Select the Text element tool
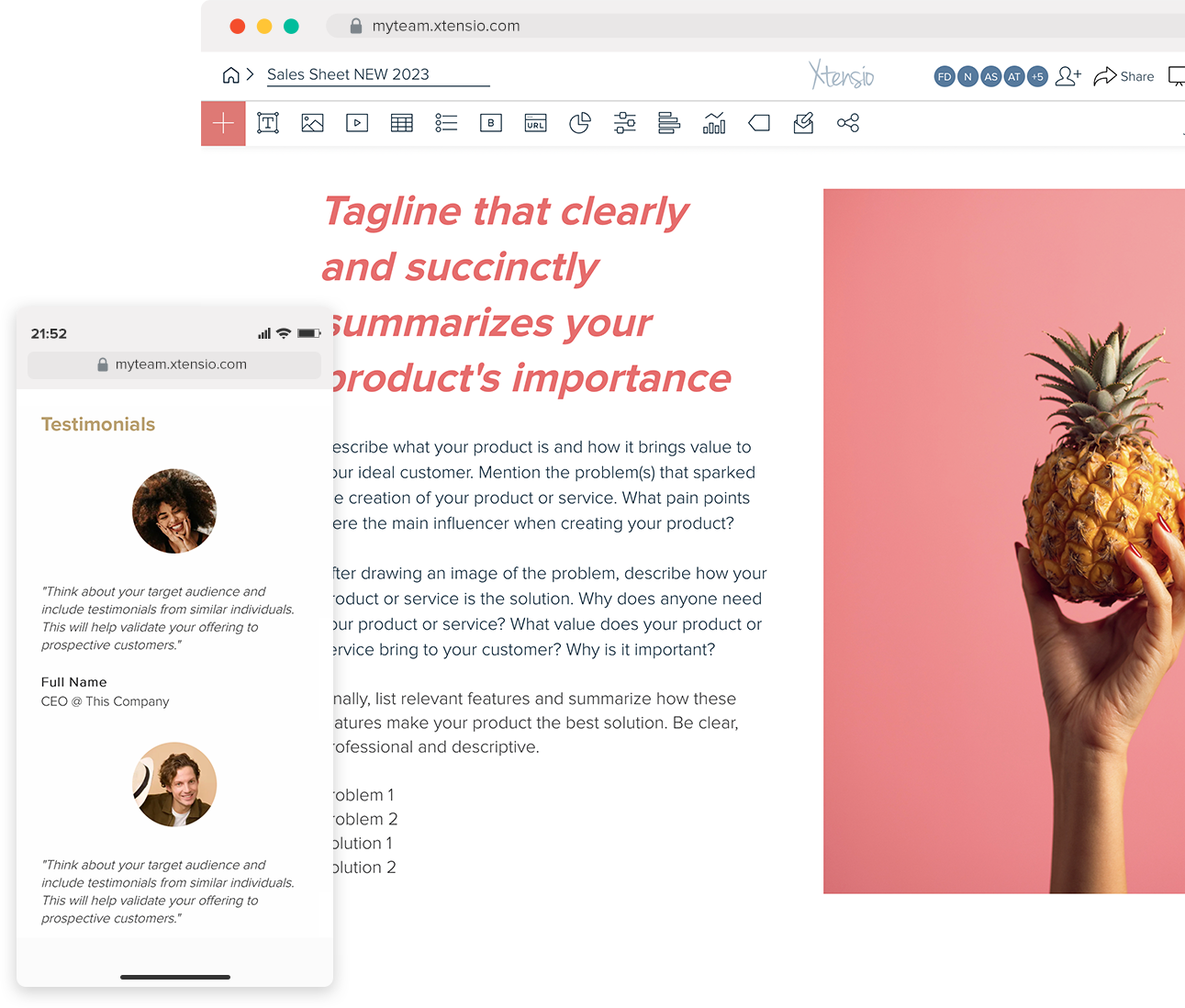This screenshot has width=1185, height=1008. 267,122
